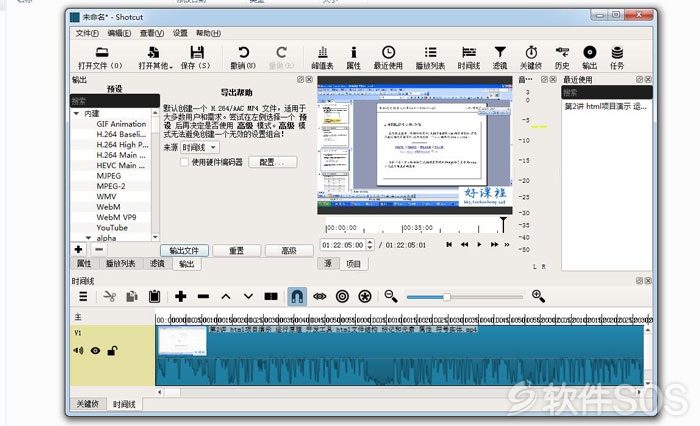Open the timeline hamburger menu
This screenshot has height=426, width=700.
click(83, 297)
